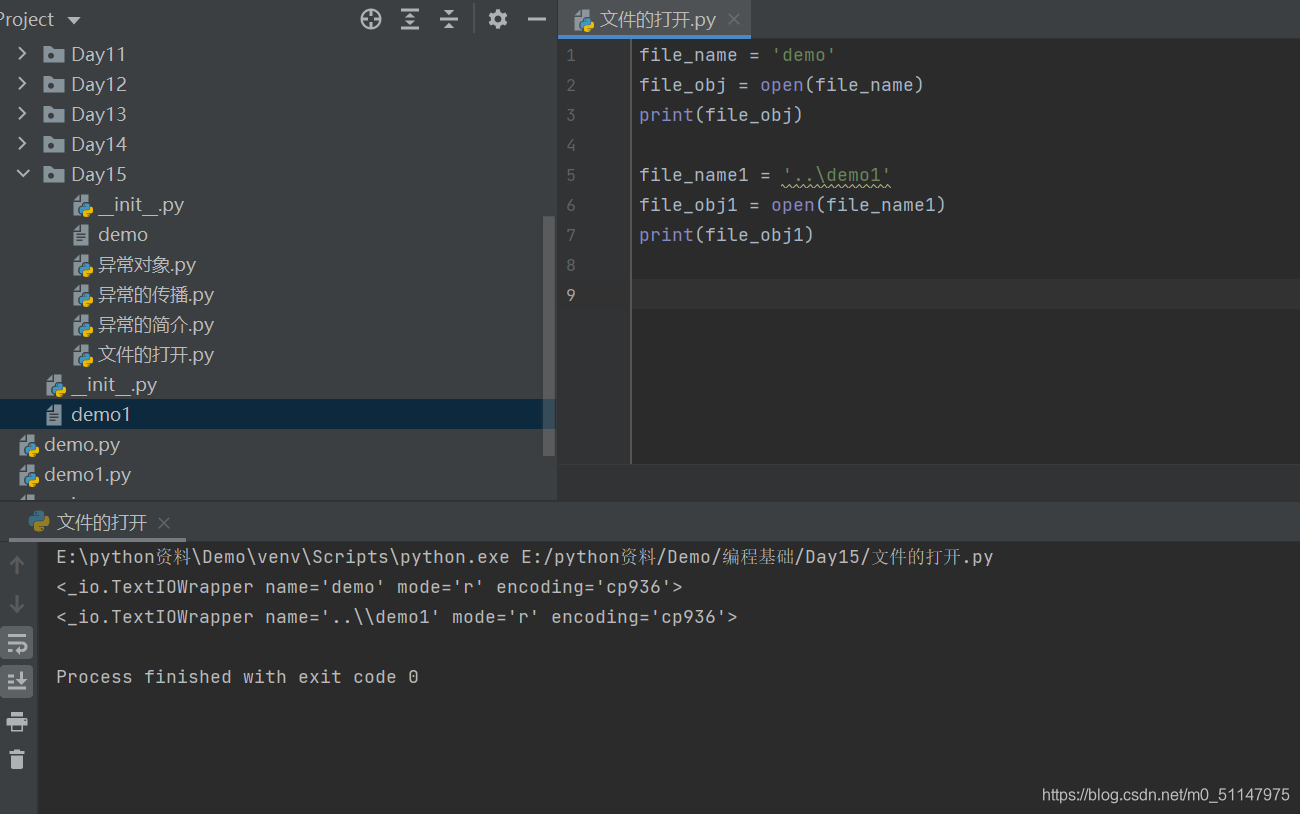
Task: Select the Day15 folder
Action: point(98,174)
